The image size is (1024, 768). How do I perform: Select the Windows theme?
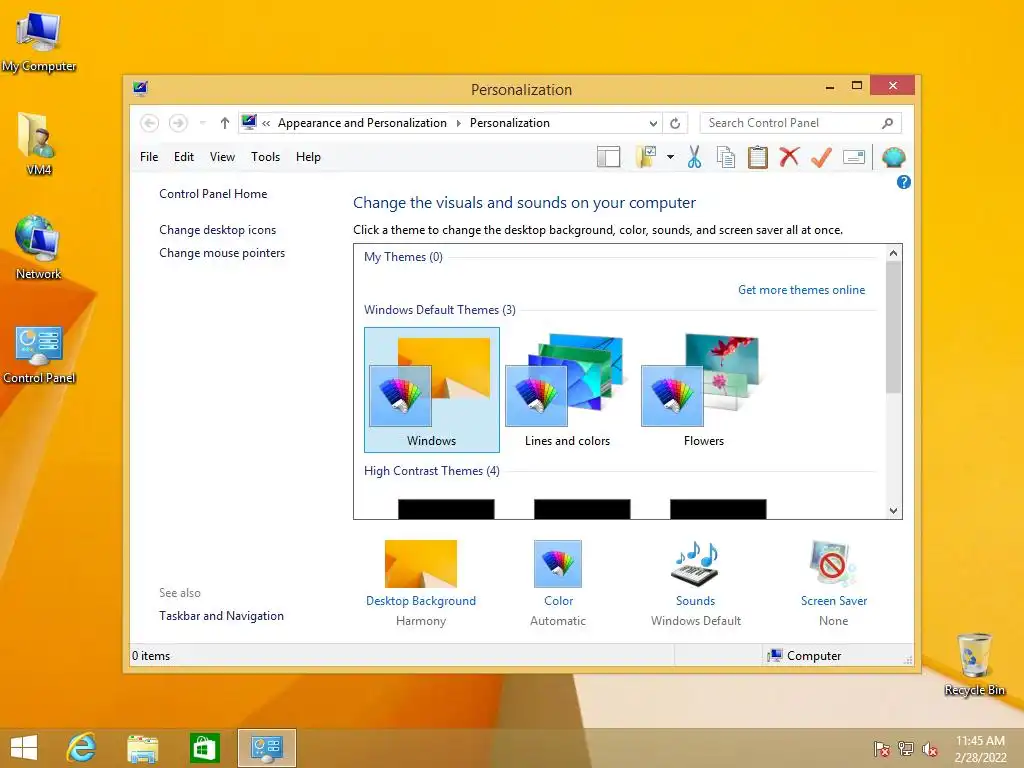[432, 390]
